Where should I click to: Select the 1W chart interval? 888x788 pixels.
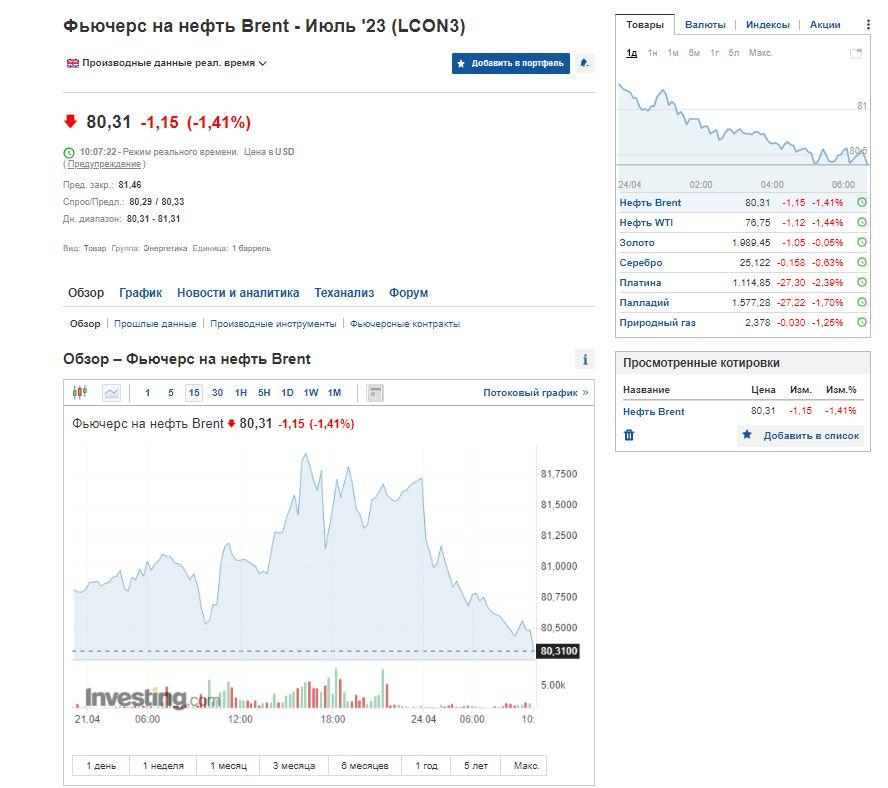[x=311, y=393]
